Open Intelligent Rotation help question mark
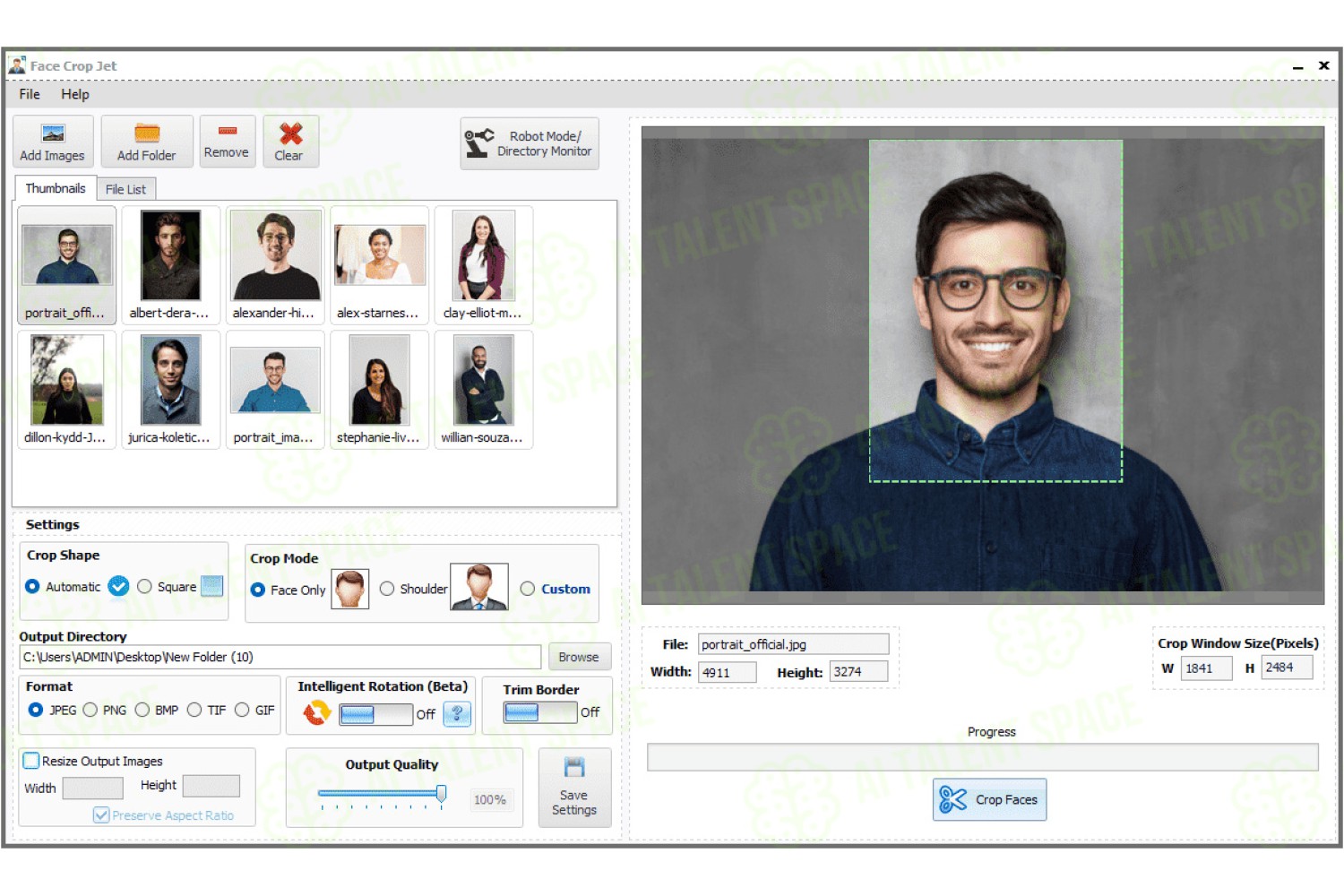This screenshot has width=1344, height=896. pos(457,713)
